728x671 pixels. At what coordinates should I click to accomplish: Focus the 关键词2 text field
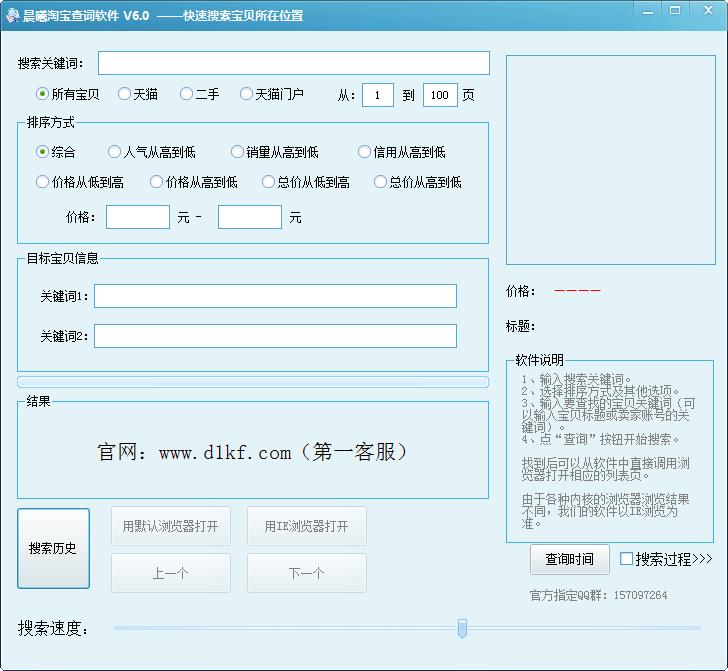pos(275,336)
